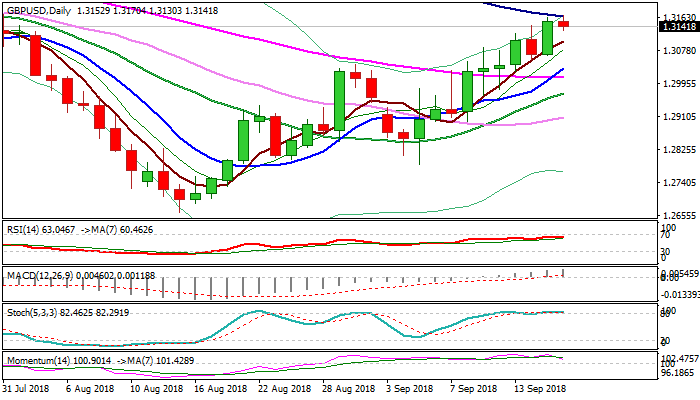Click the 1.28255 price axis label
Viewport: 700px width, 400px height.
679,150
